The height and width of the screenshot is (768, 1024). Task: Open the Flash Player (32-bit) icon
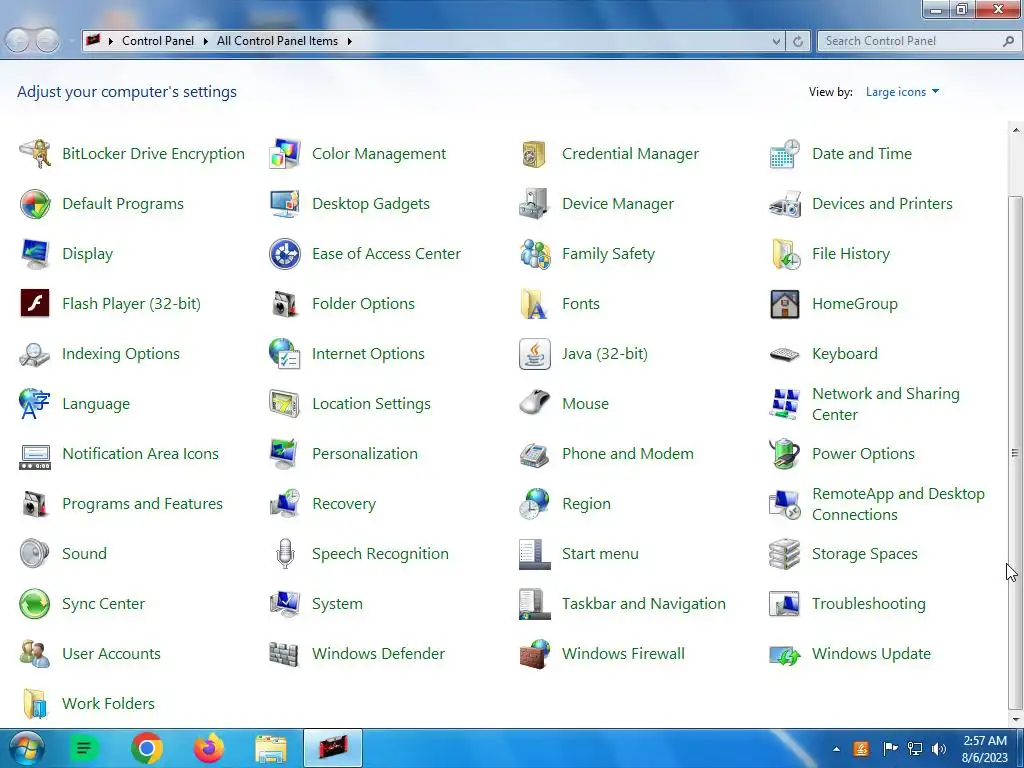pyautogui.click(x=35, y=304)
